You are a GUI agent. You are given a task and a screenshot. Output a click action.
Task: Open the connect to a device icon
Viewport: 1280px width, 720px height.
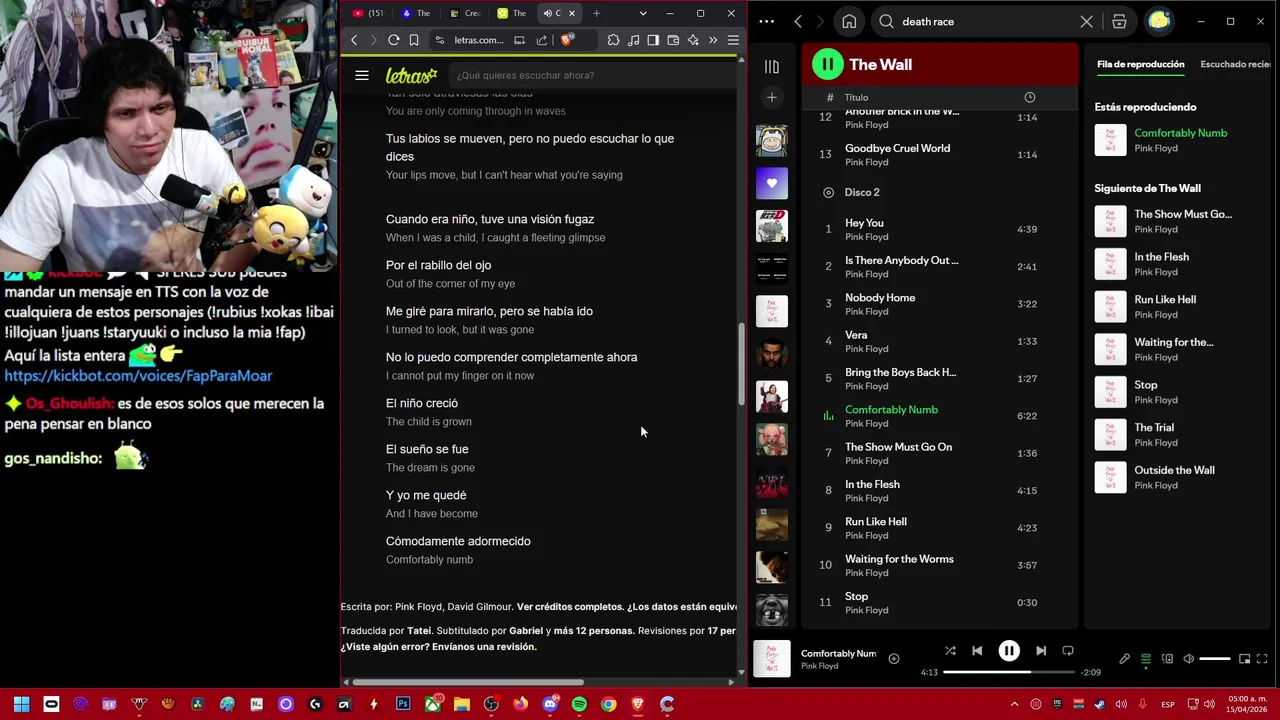pos(1167,659)
